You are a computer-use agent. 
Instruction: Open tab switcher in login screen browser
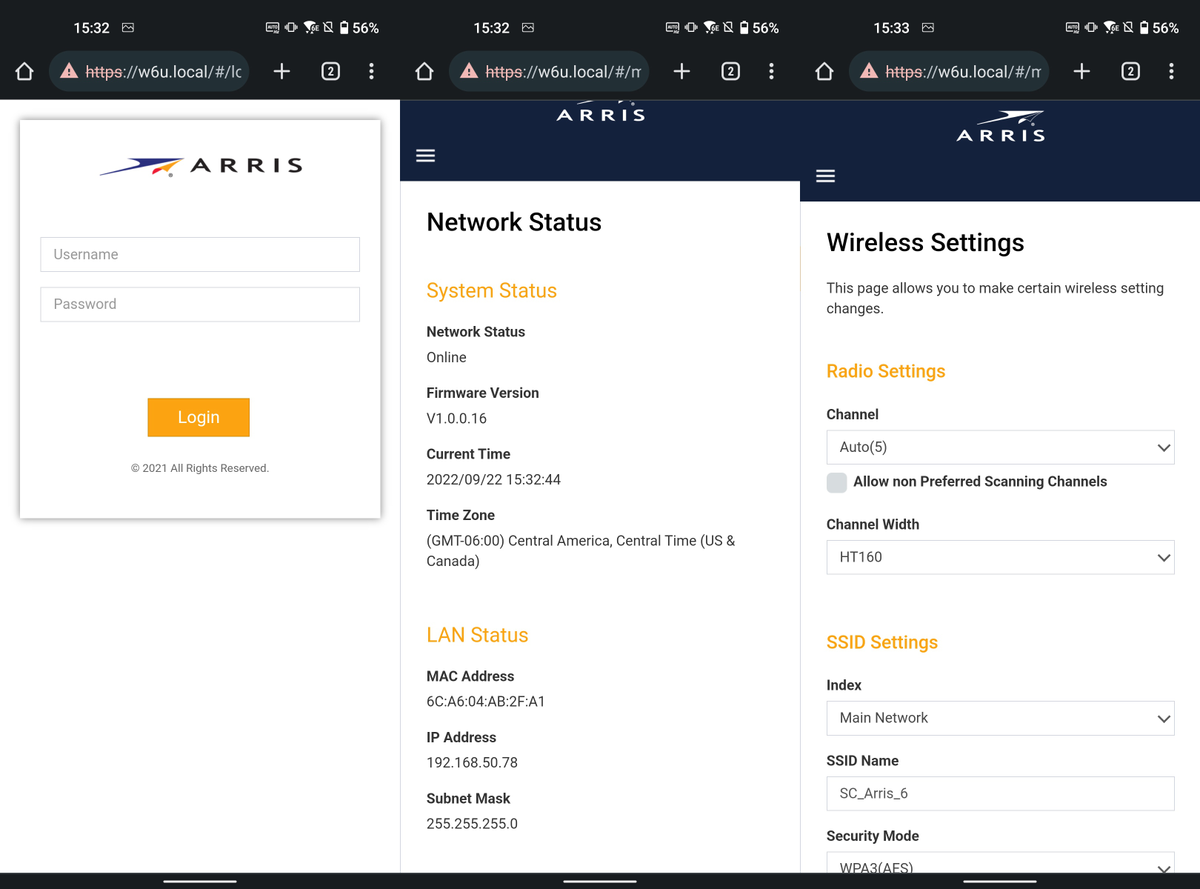pos(331,71)
